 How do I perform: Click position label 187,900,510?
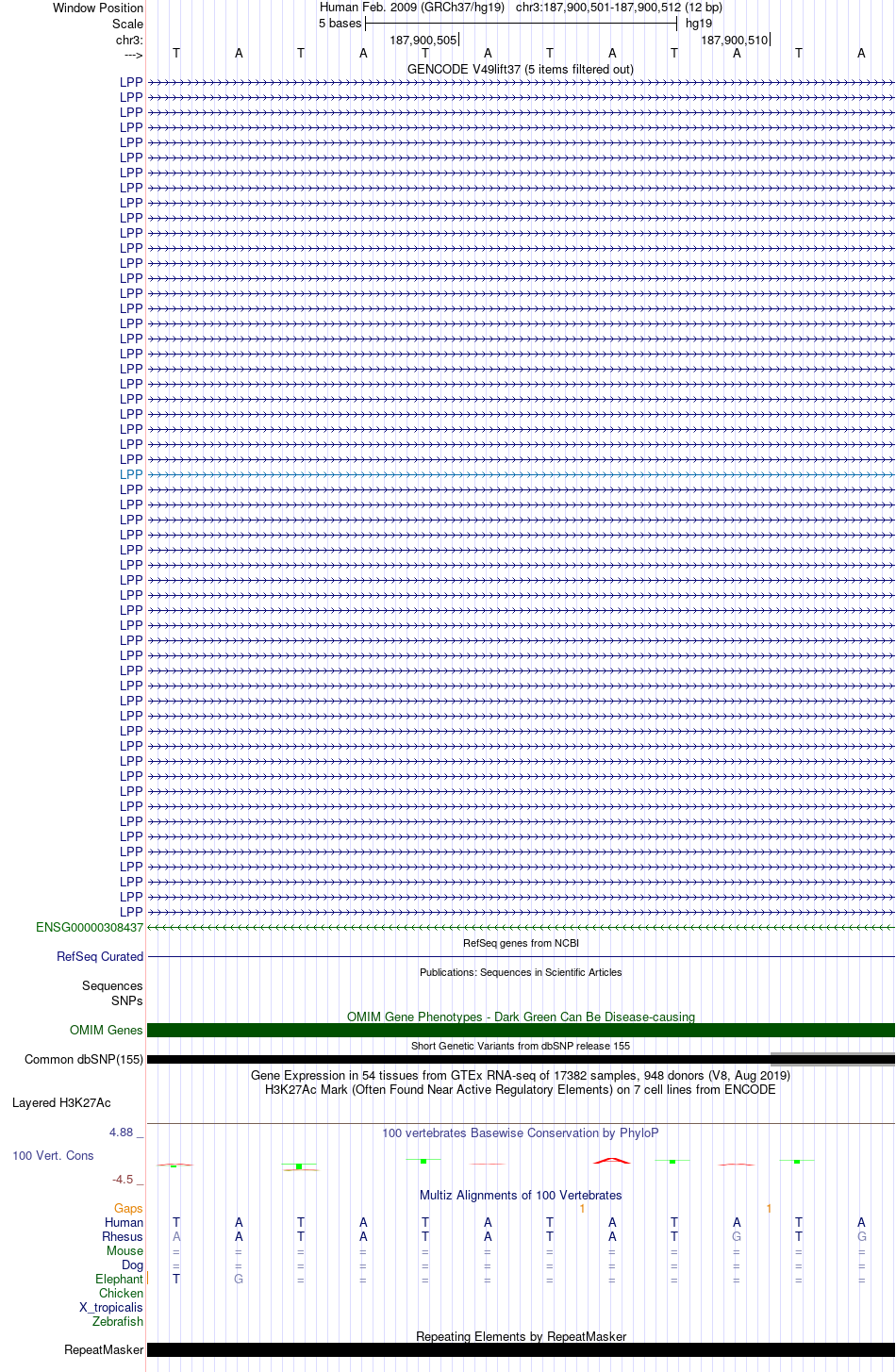point(734,40)
